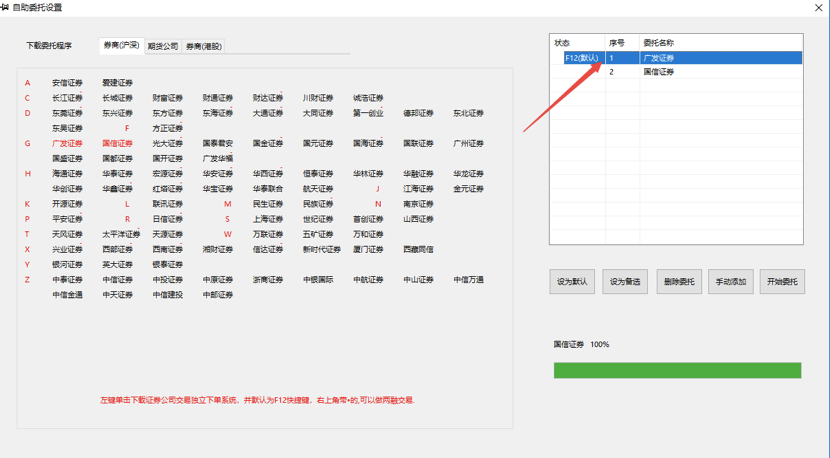Select 广发华福 broker
830x458 pixels.
218,158
